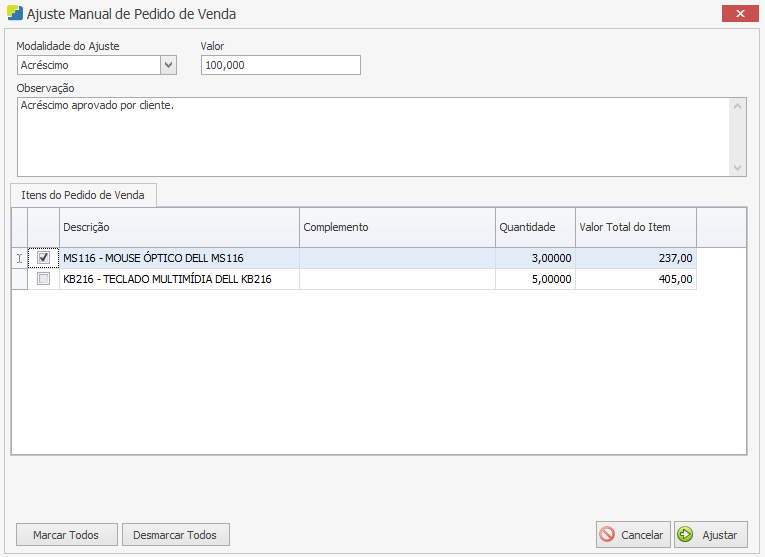Screen dimensions: 765x557
Task: Uncheck the MS116 mouse item checkbox
Action: point(43,258)
